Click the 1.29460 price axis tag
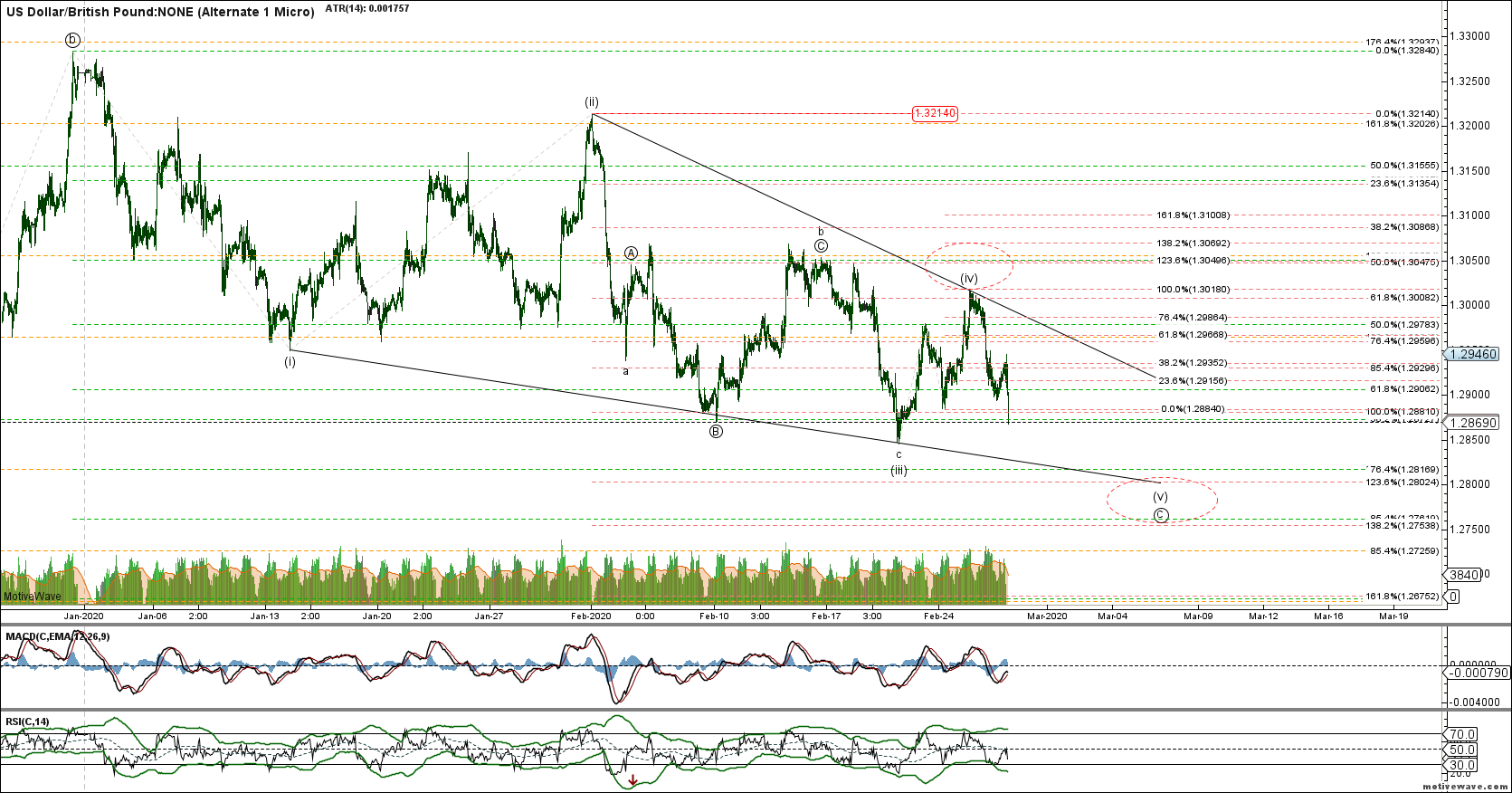 1473,354
